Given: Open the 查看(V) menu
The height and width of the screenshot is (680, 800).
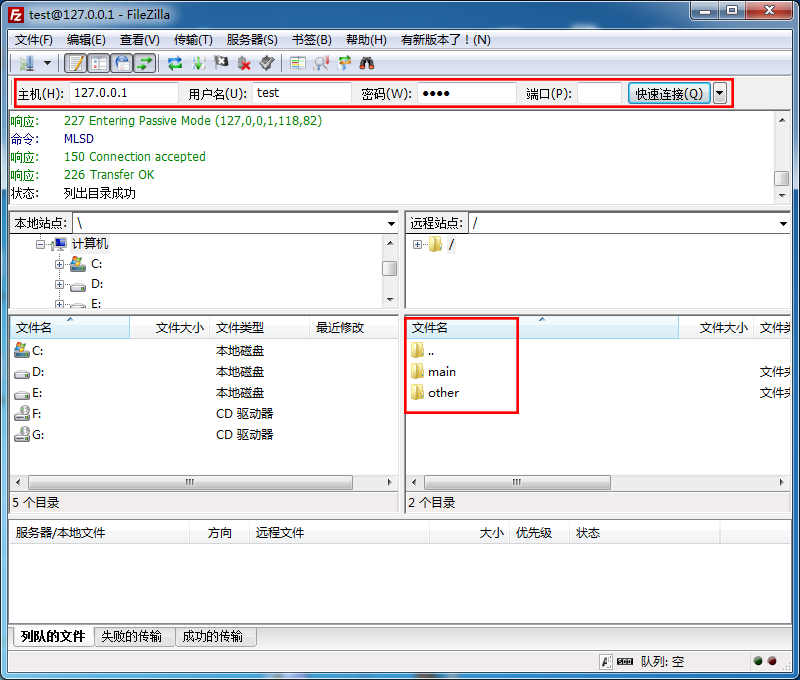Looking at the screenshot, I should click(140, 40).
